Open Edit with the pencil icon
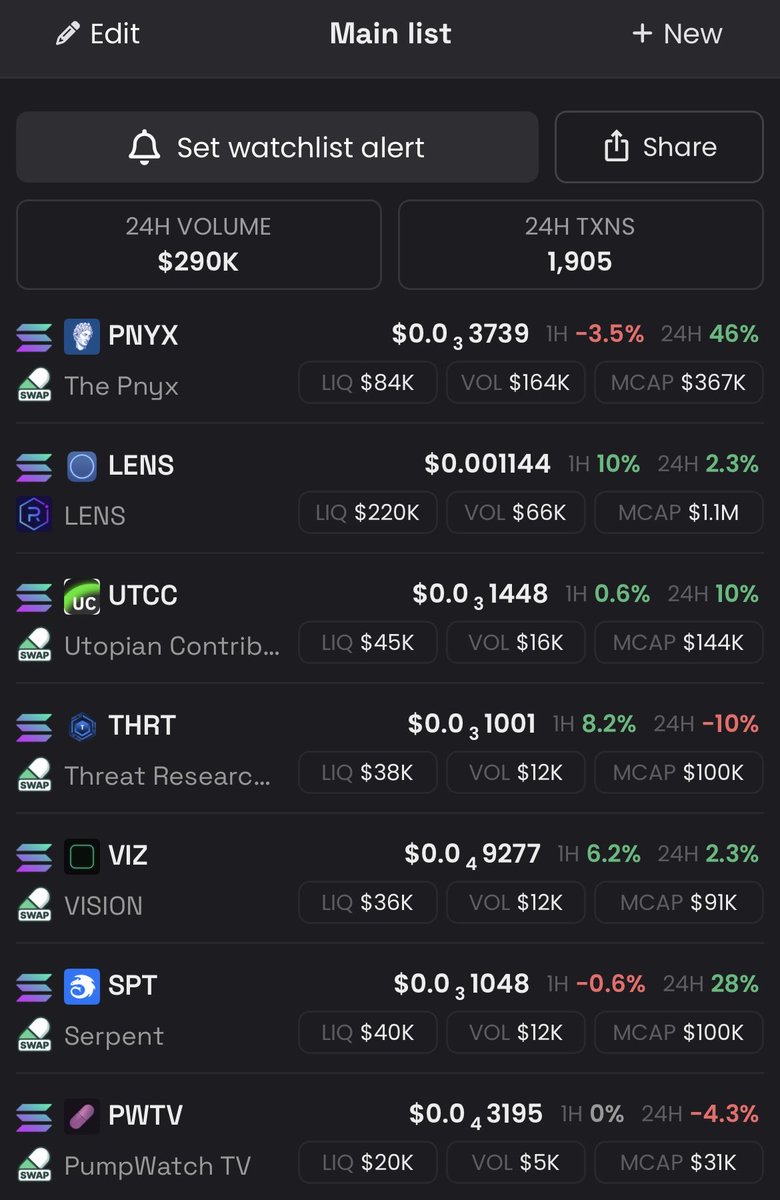This screenshot has height=1200, width=780. (97, 34)
